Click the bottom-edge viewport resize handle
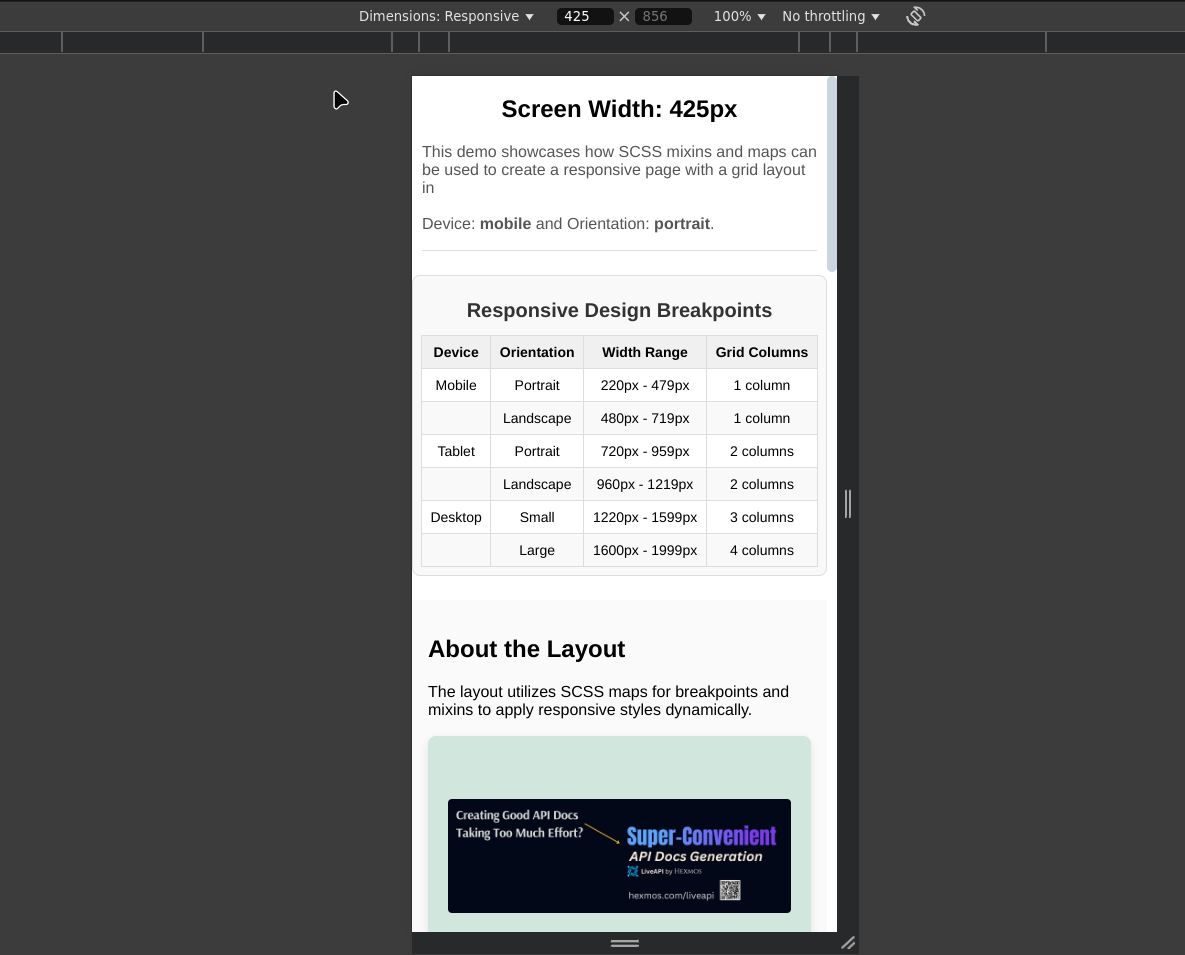 pyautogui.click(x=625, y=943)
